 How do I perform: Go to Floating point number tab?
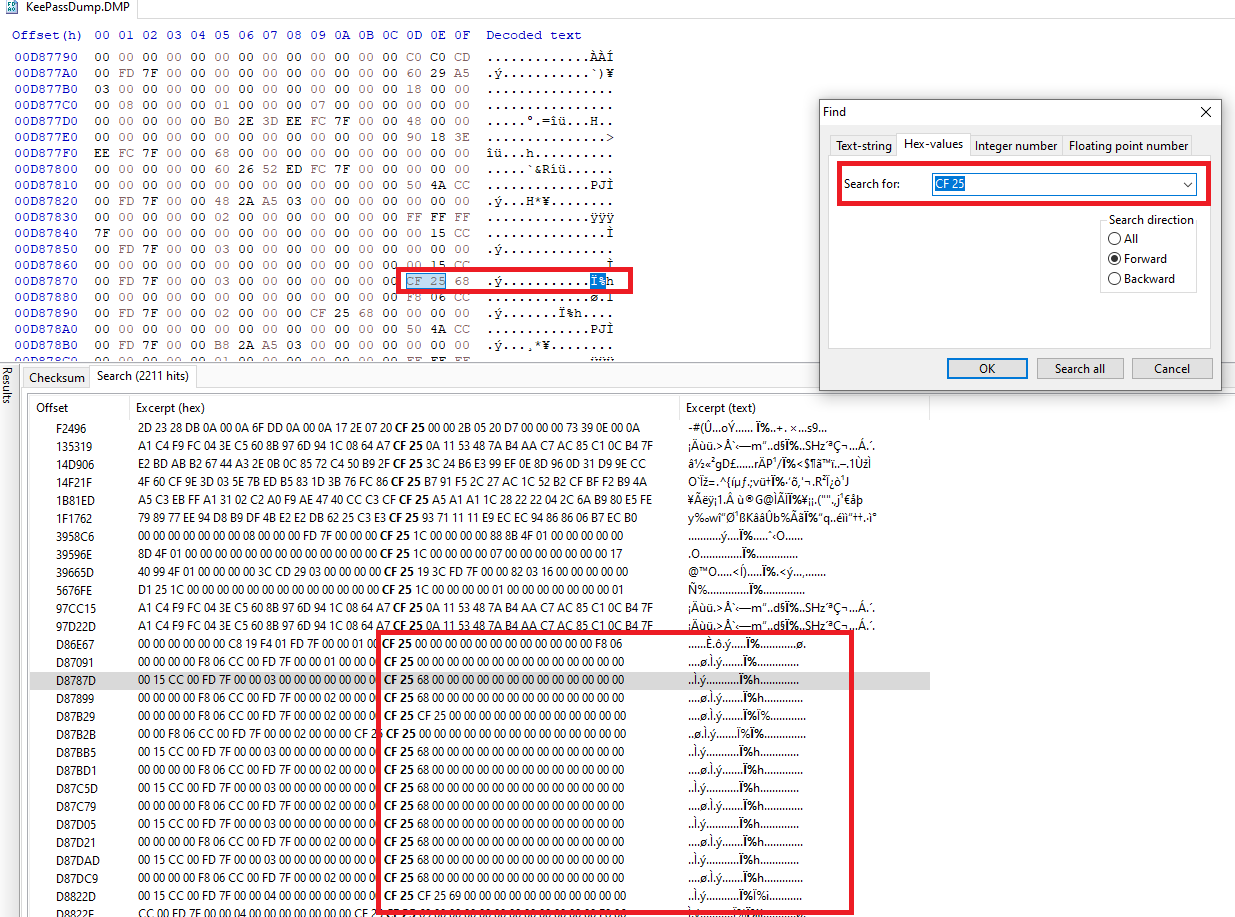click(1127, 146)
